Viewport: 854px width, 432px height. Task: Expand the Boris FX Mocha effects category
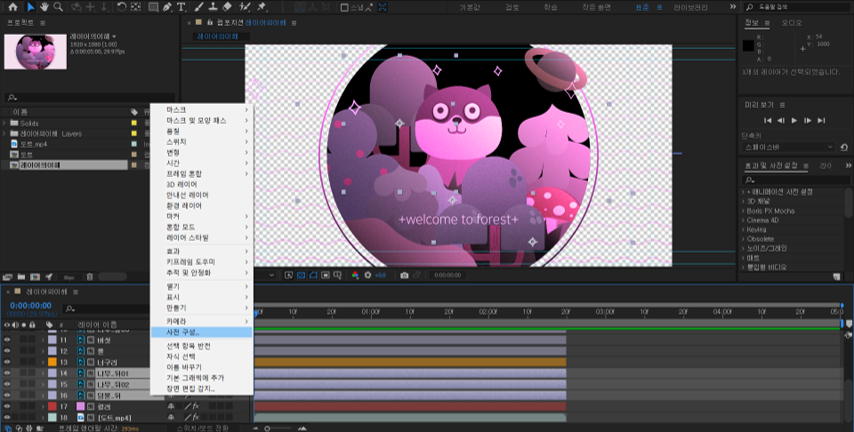tap(743, 211)
